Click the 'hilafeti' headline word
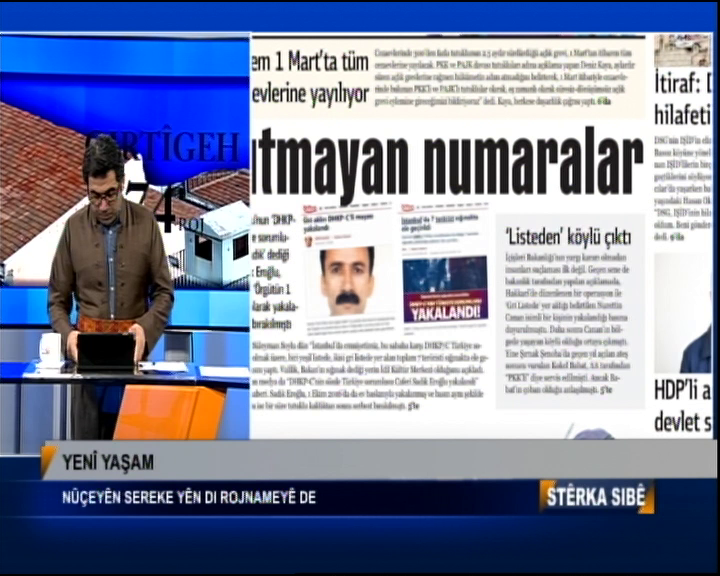Image resolution: width=720 pixels, height=576 pixels. point(683,115)
